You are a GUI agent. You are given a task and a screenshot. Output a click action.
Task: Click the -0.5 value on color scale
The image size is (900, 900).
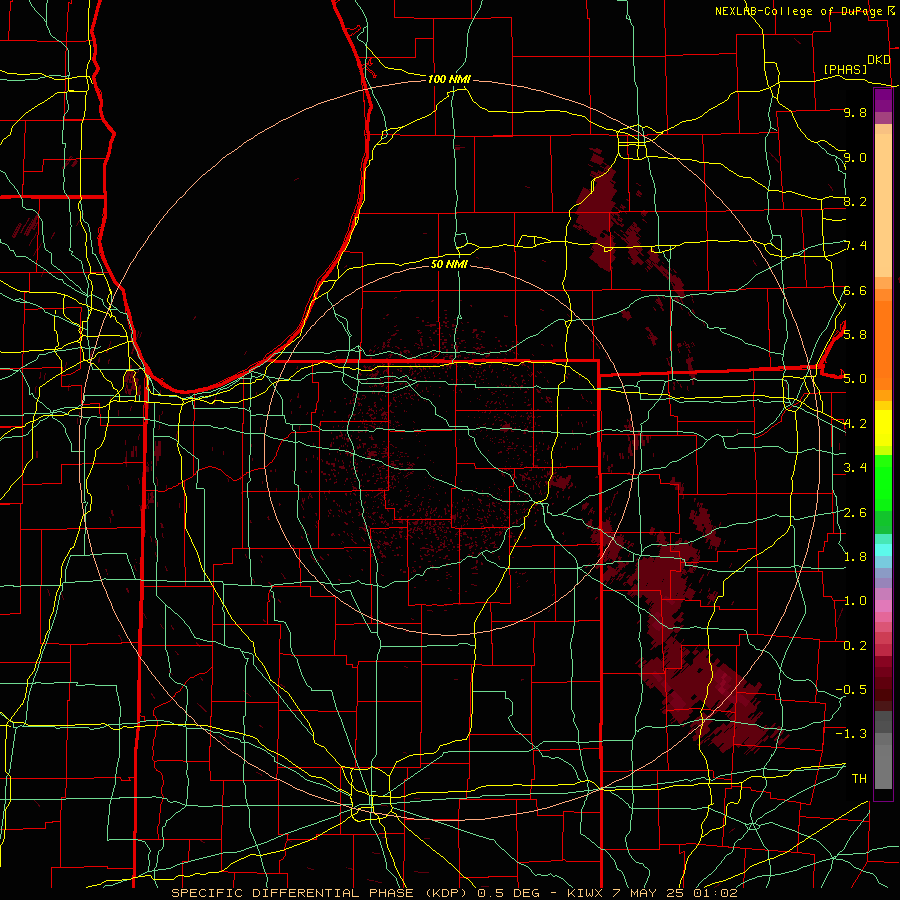coord(852,689)
